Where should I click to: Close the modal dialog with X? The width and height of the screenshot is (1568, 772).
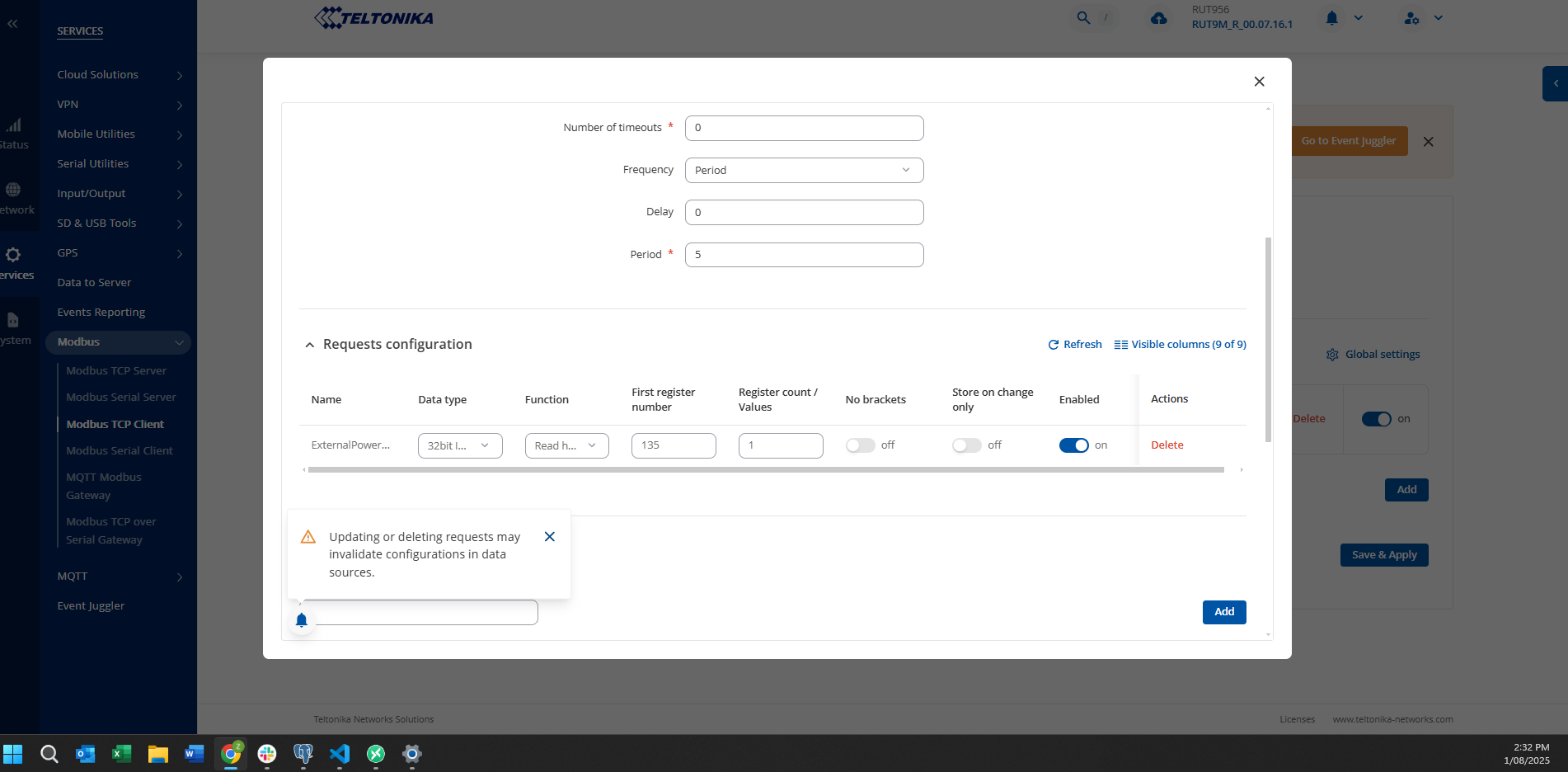(x=1259, y=81)
